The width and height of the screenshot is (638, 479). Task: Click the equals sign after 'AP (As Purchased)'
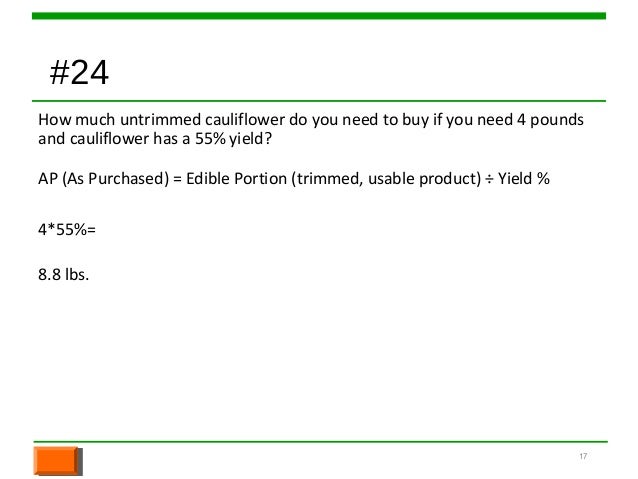pyautogui.click(x=177, y=179)
